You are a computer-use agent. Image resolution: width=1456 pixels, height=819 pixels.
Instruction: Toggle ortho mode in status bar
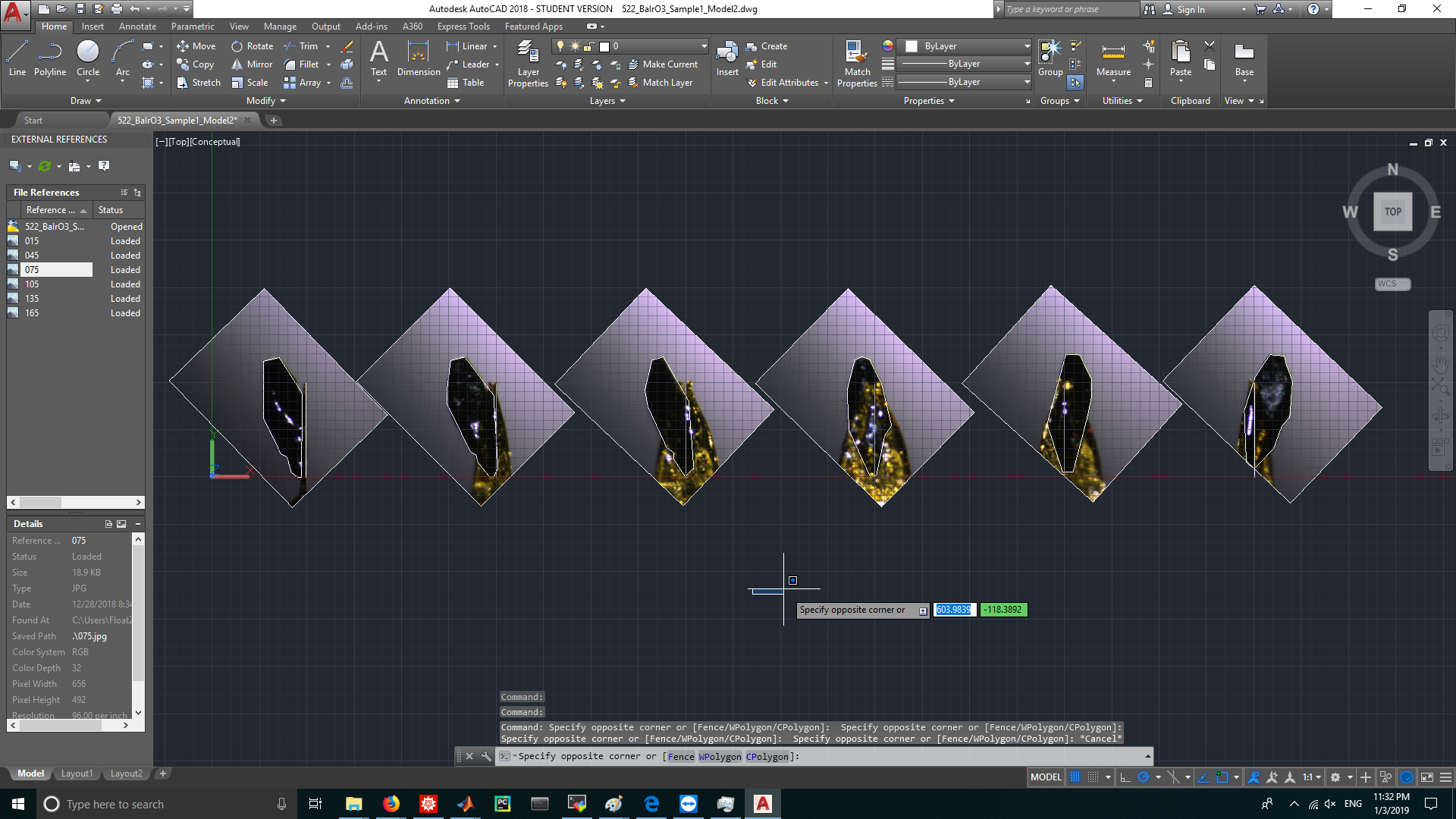(1125, 777)
